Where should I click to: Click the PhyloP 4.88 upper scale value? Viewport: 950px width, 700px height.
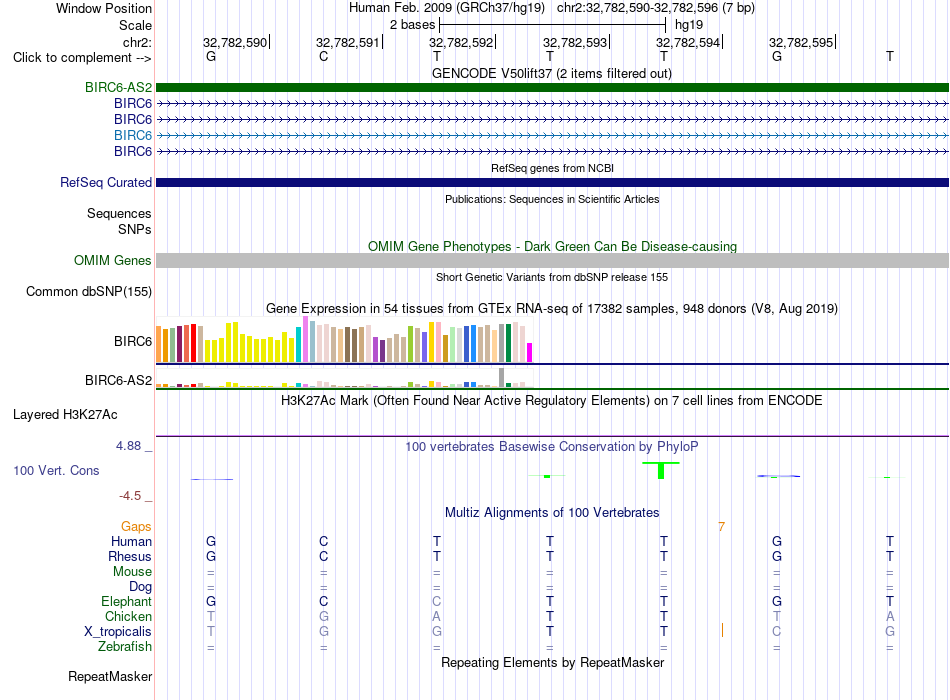[x=128, y=446]
